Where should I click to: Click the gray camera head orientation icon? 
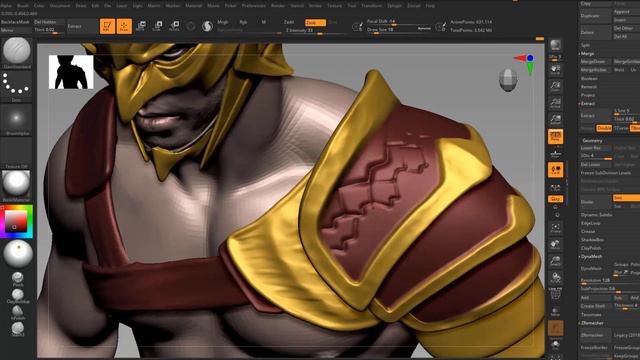click(508, 80)
